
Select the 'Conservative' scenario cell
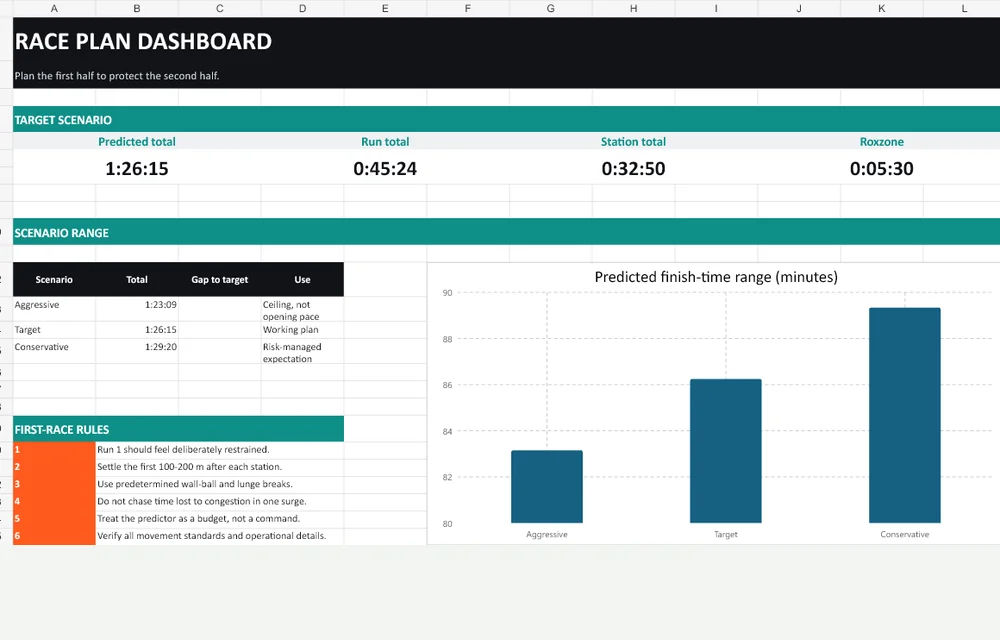coord(54,351)
